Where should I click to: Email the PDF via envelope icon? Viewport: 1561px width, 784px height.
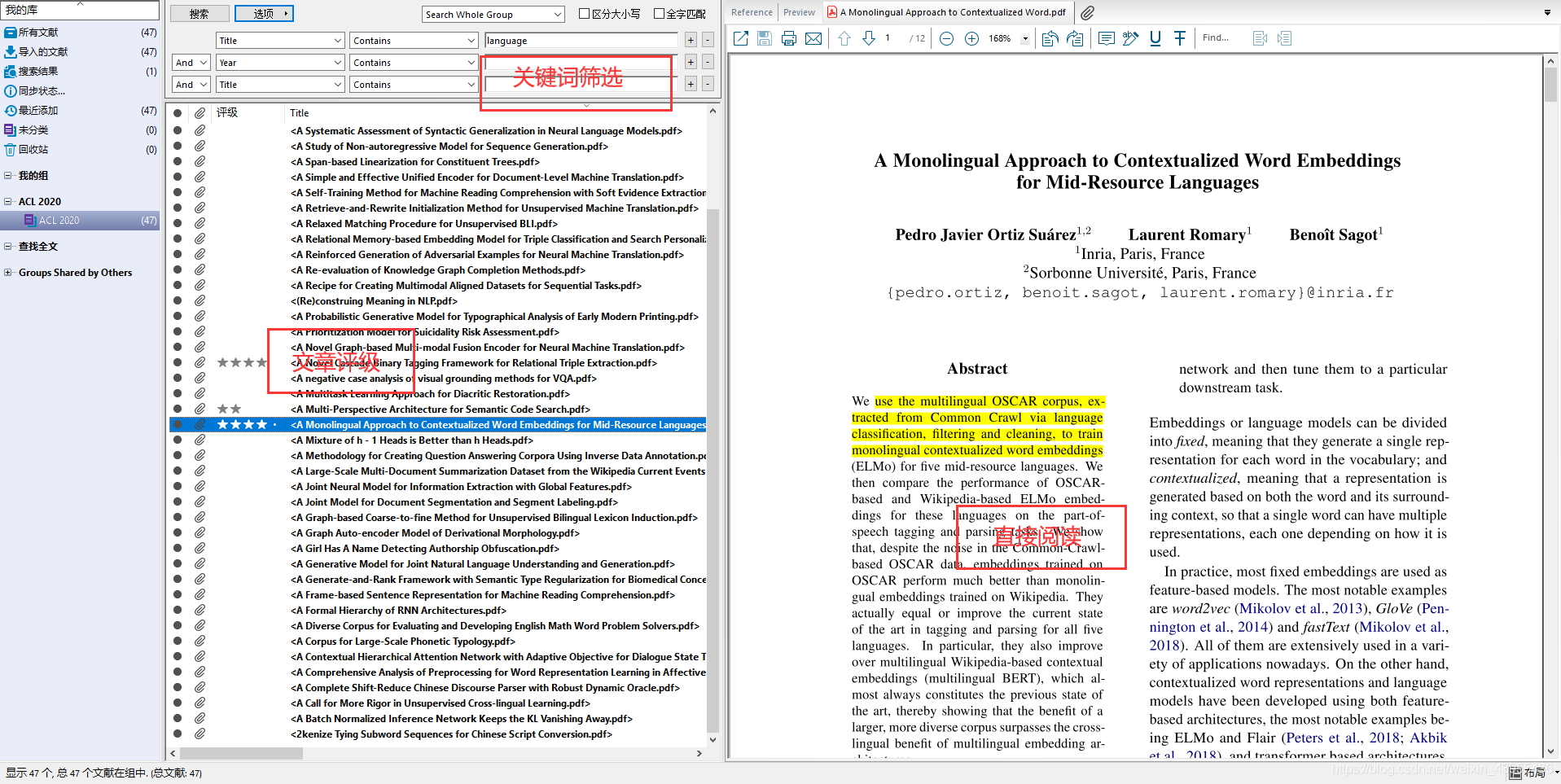(x=813, y=38)
